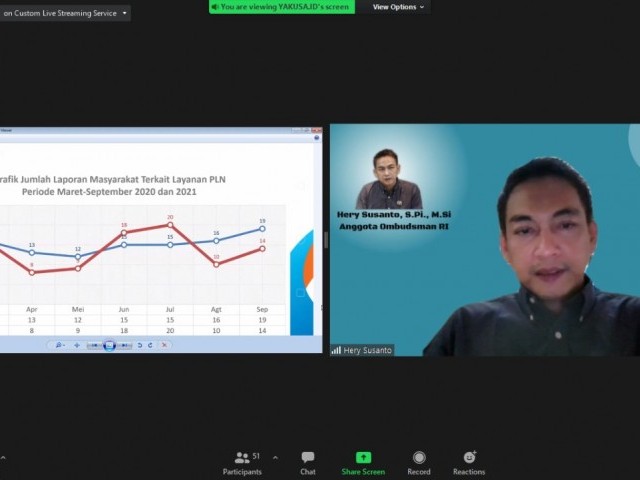Click the caret at far left of toolbar
This screenshot has height=480, width=640.
[x=3, y=458]
